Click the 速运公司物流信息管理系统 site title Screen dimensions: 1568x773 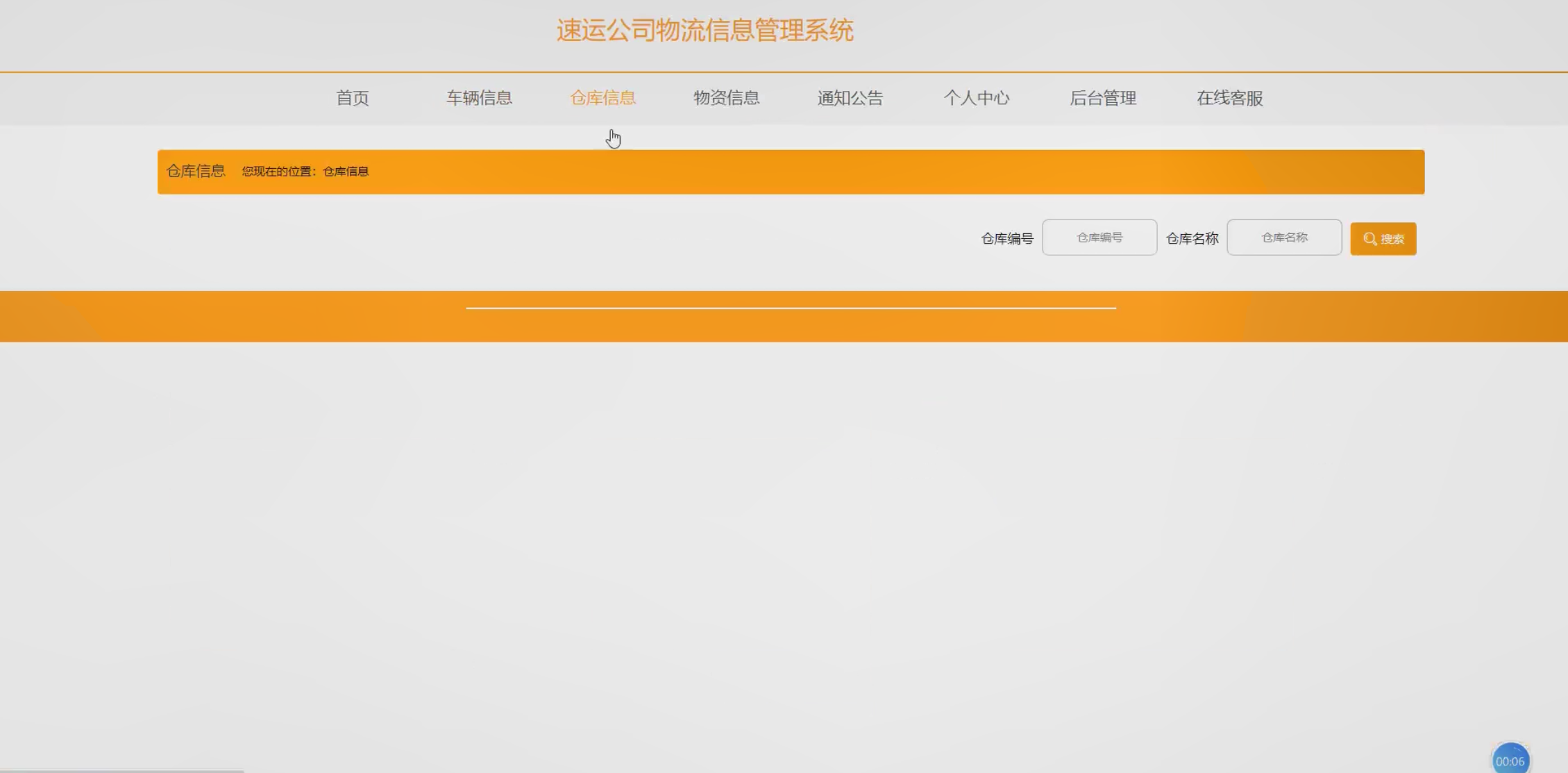(x=705, y=31)
